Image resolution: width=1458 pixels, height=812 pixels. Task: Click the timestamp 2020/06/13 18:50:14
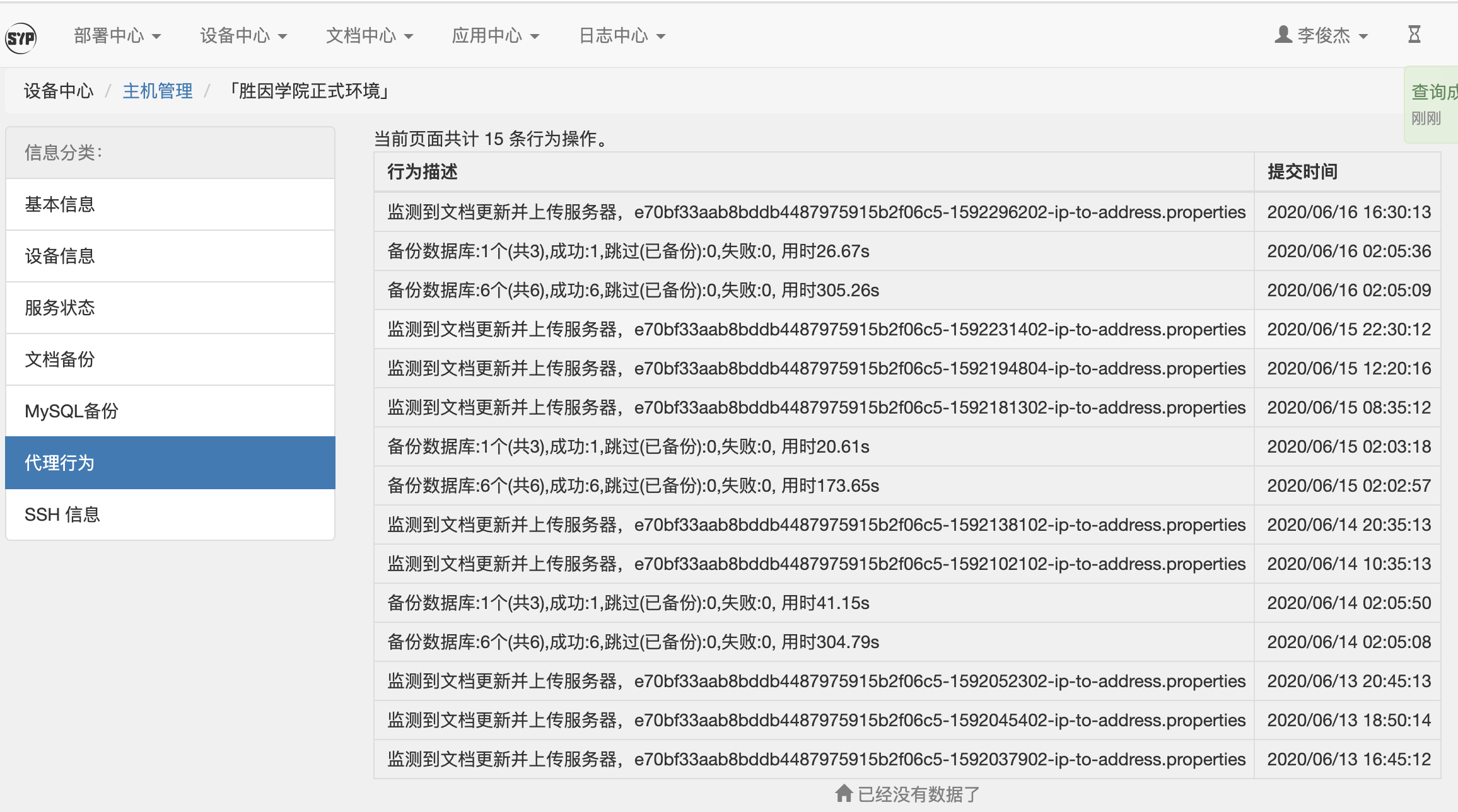(x=1349, y=721)
